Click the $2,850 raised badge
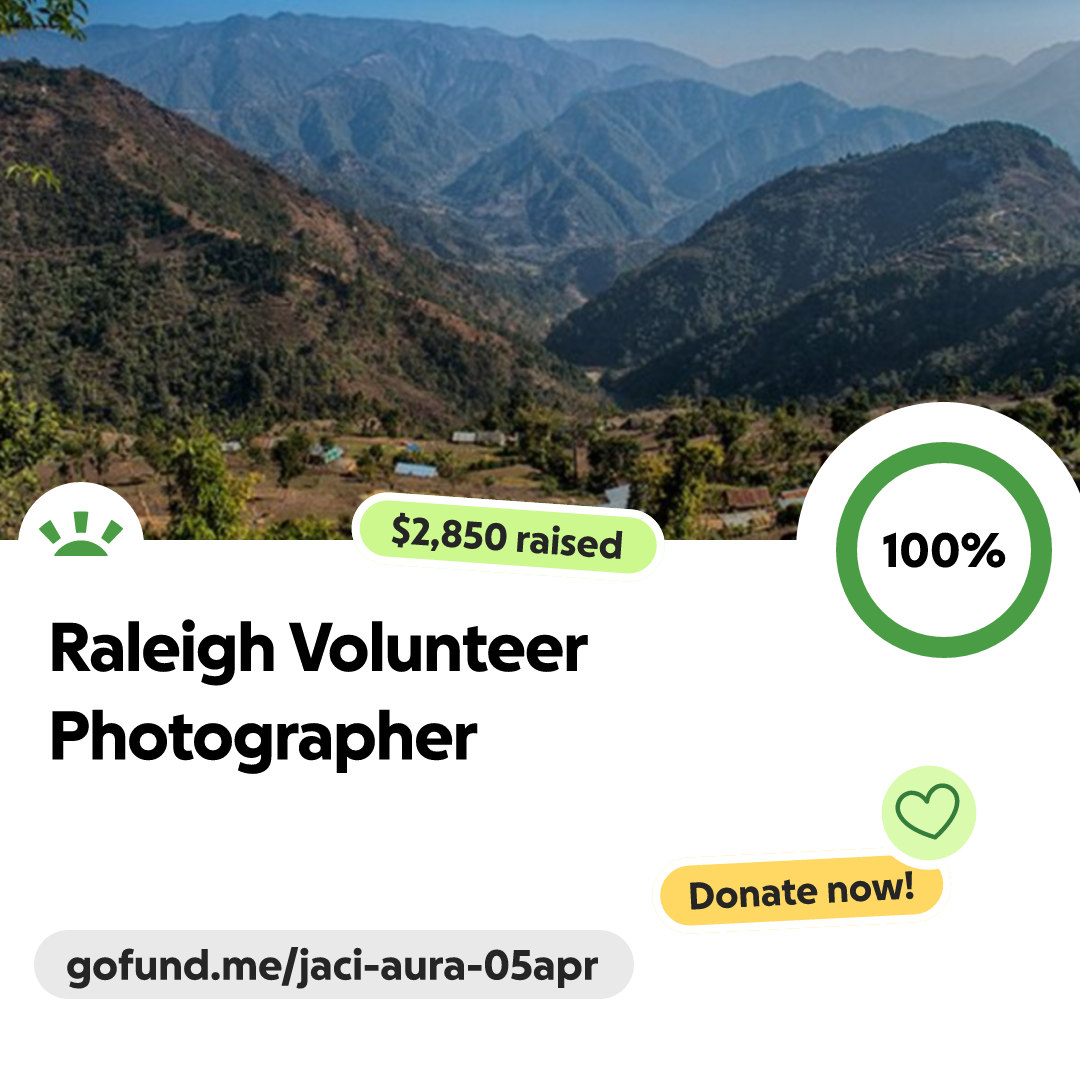Image resolution: width=1080 pixels, height=1080 pixels. [x=508, y=537]
